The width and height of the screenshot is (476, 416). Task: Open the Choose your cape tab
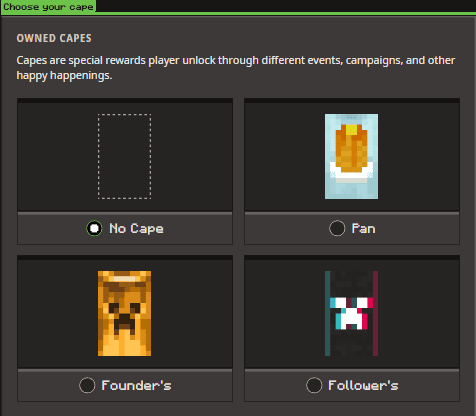48,7
